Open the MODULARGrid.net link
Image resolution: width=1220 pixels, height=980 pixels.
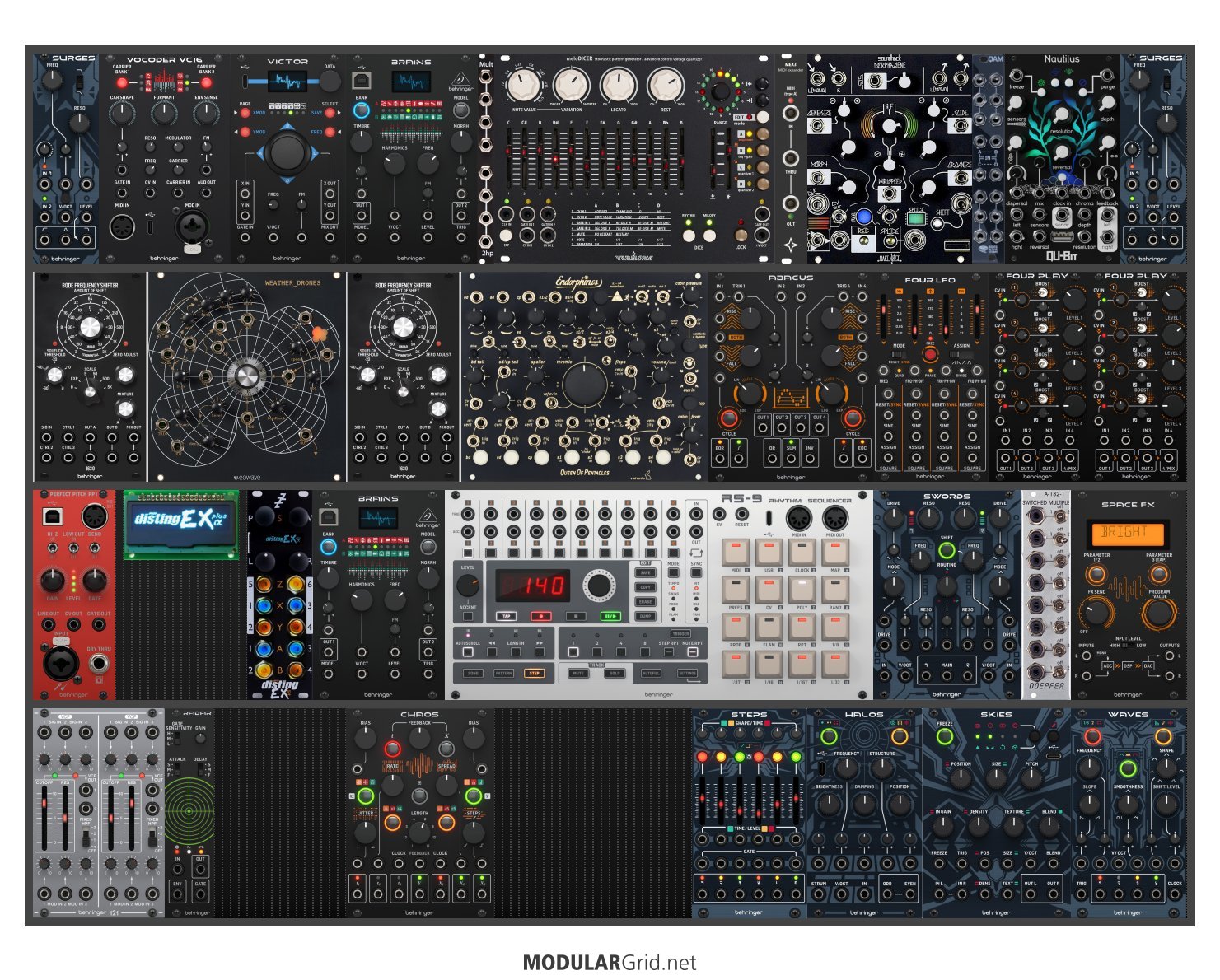(610, 963)
